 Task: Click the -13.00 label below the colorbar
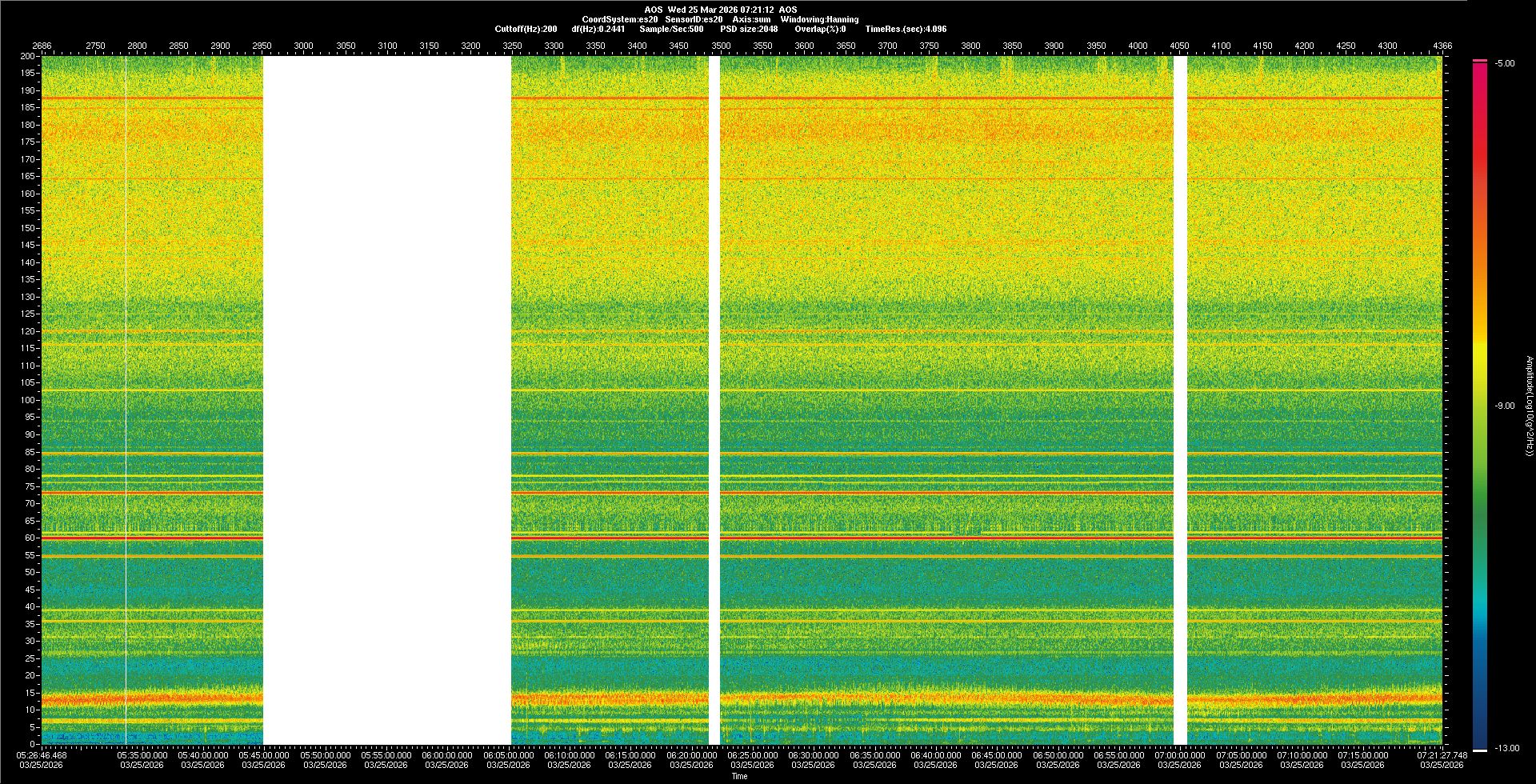(x=1507, y=748)
